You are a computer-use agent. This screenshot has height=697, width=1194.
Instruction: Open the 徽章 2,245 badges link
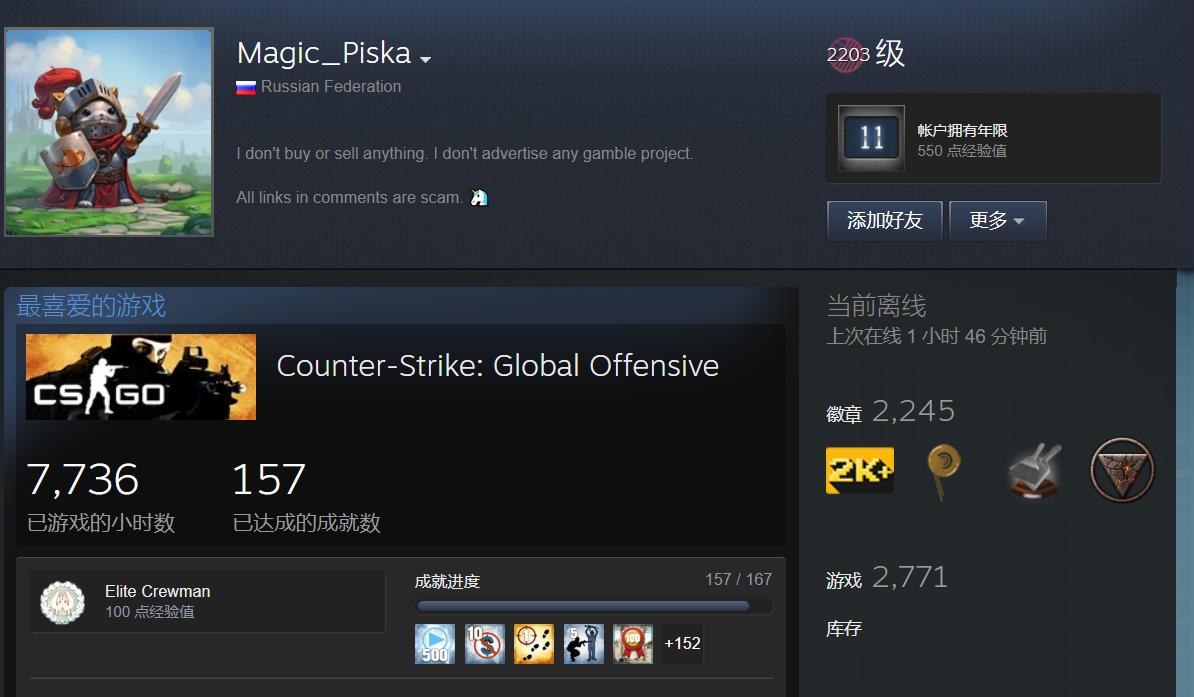coord(890,412)
